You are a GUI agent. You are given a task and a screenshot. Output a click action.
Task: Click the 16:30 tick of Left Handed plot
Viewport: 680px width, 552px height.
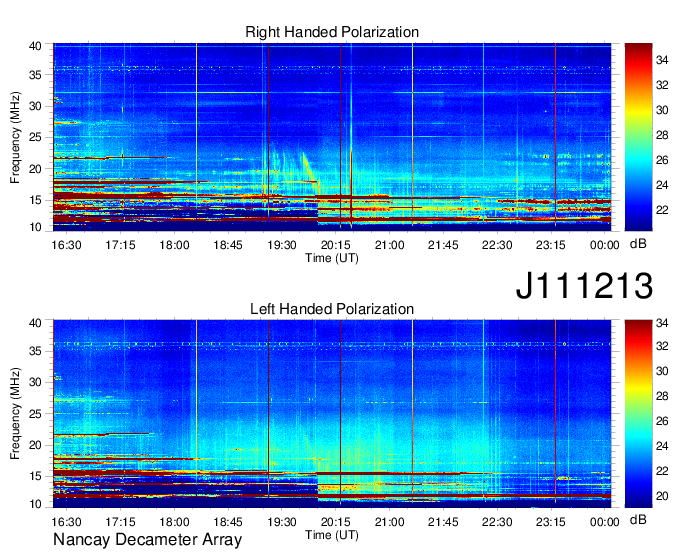pos(66,522)
